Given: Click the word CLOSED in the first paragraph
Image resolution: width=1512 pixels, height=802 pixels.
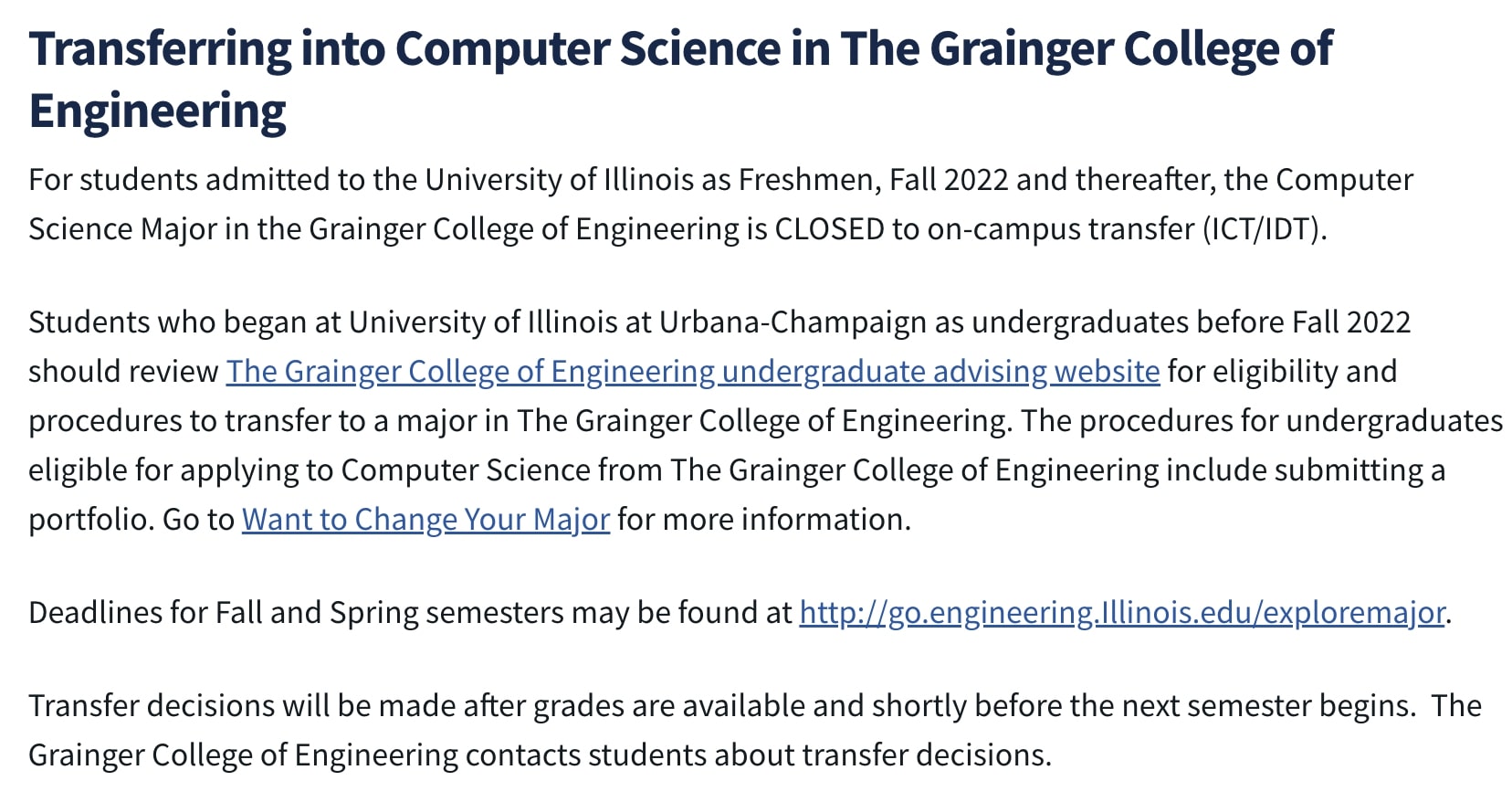Looking at the screenshot, I should pos(830,228).
